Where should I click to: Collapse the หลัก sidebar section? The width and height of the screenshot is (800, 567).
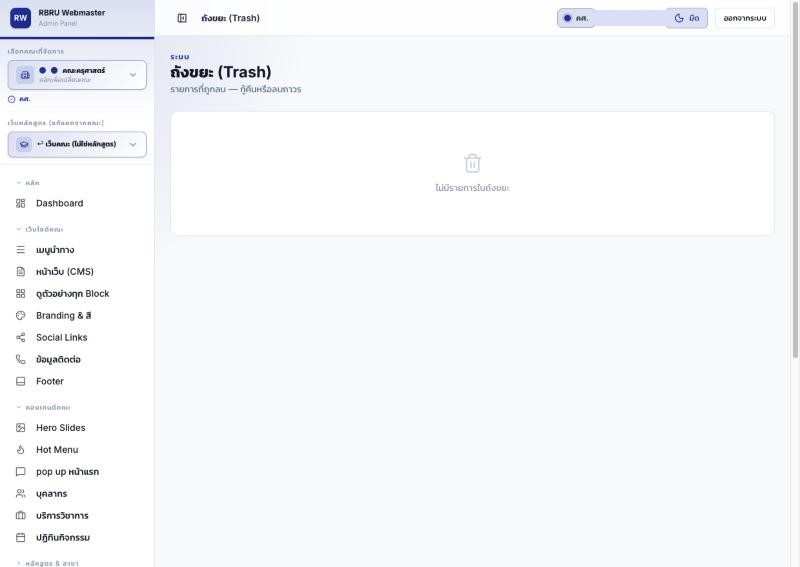[x=28, y=183]
